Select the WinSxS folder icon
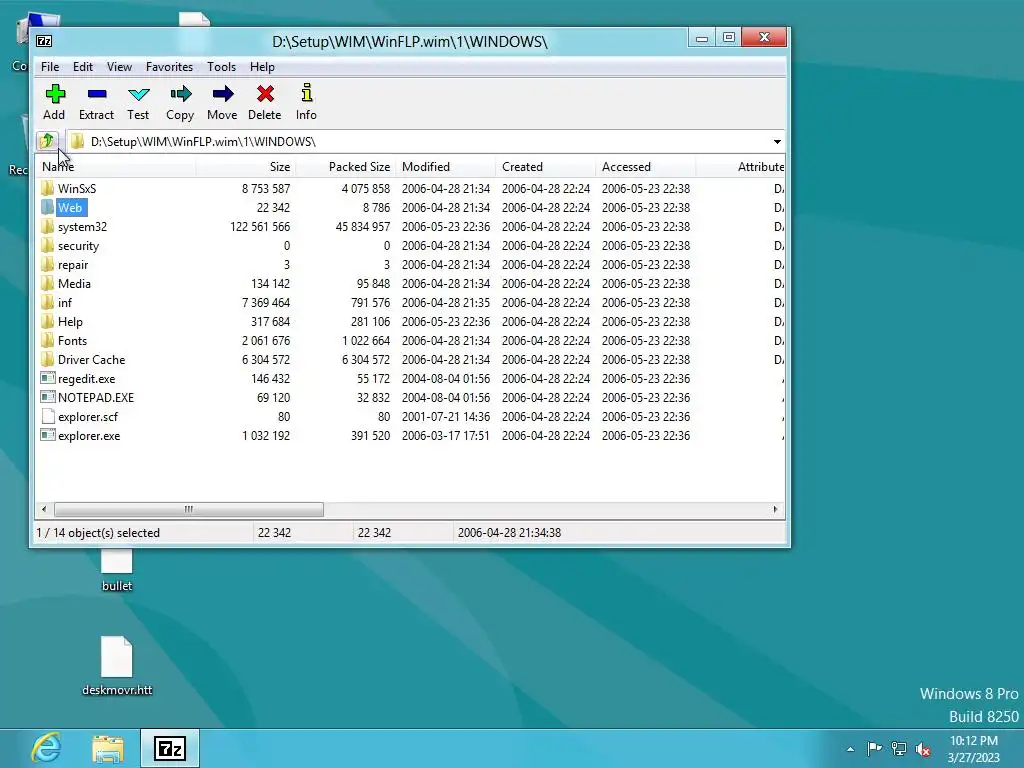Viewport: 1024px width, 768px height. point(47,189)
